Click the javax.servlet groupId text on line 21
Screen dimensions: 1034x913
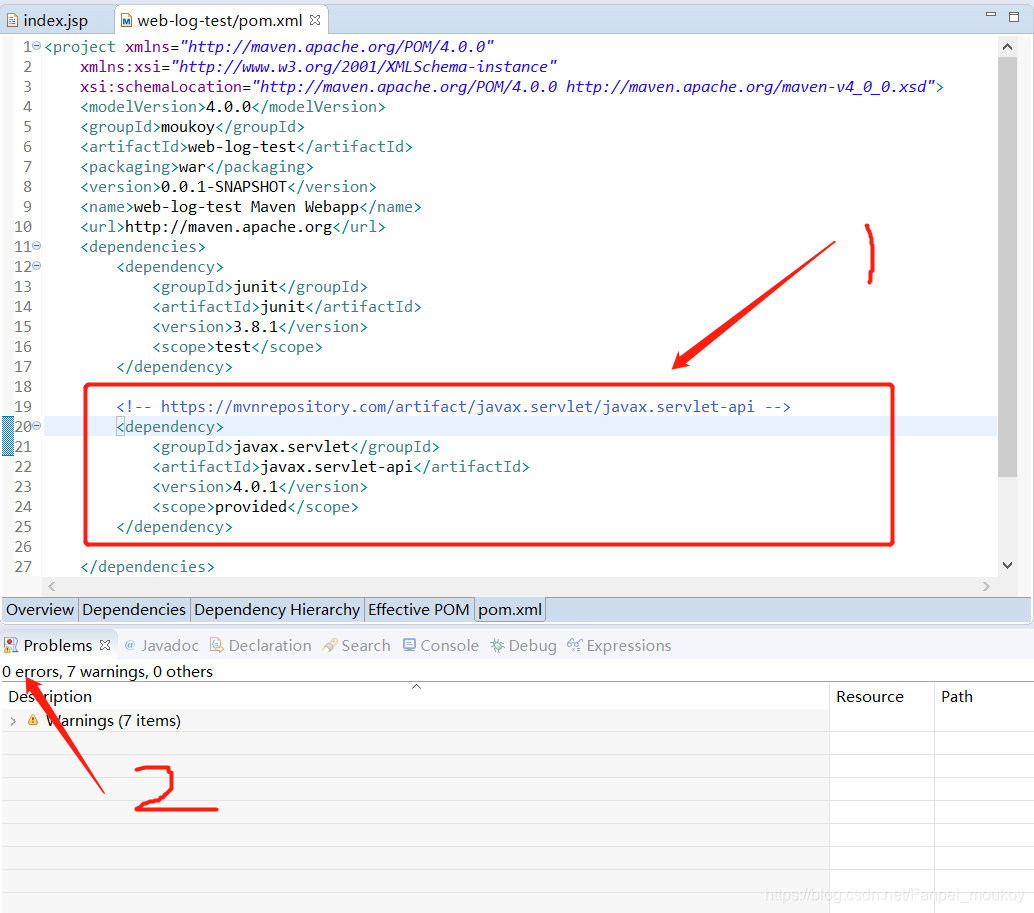point(291,446)
